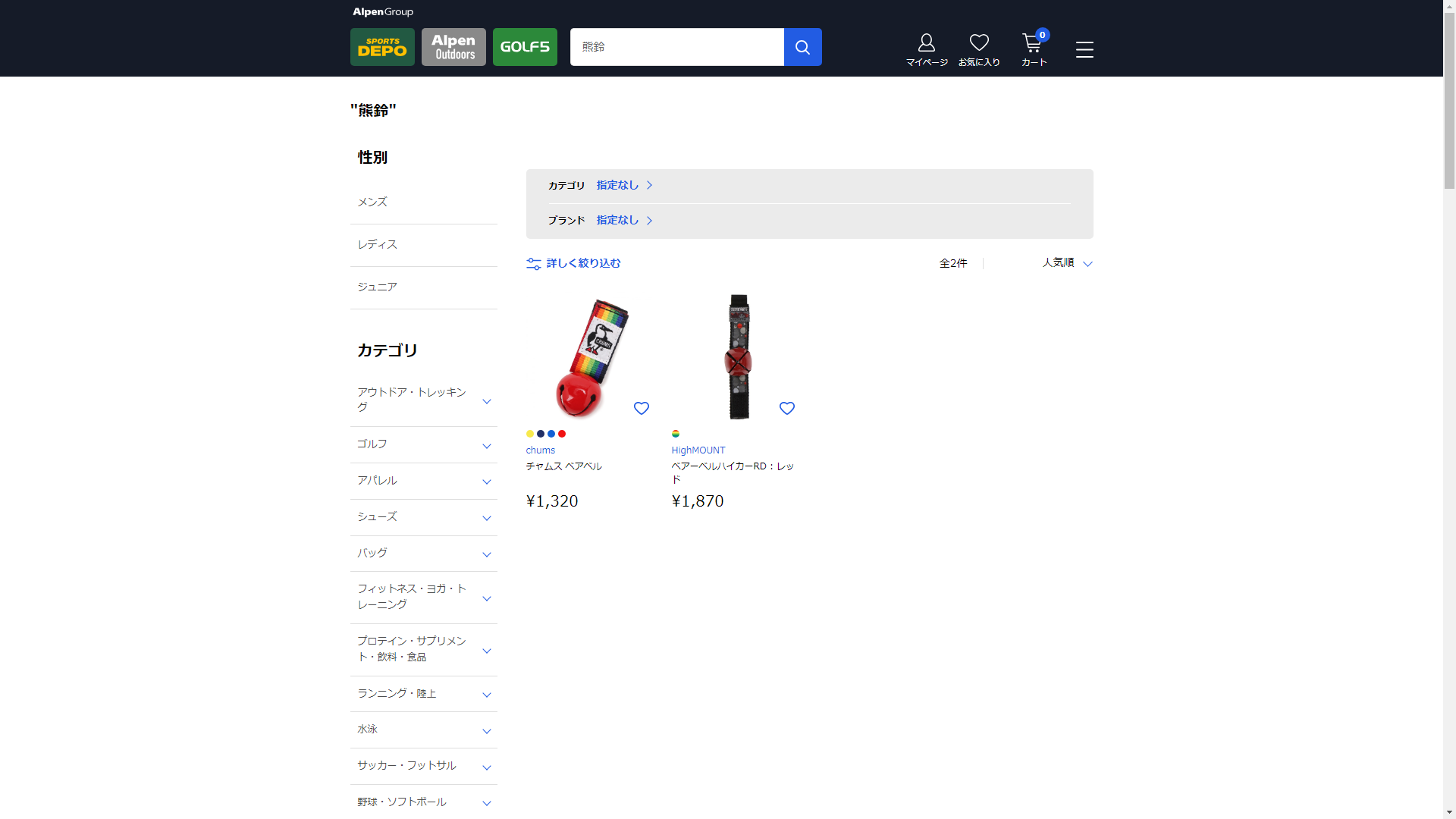This screenshot has width=1456, height=819.
Task: Click the blue search magnifier button
Action: point(802,47)
